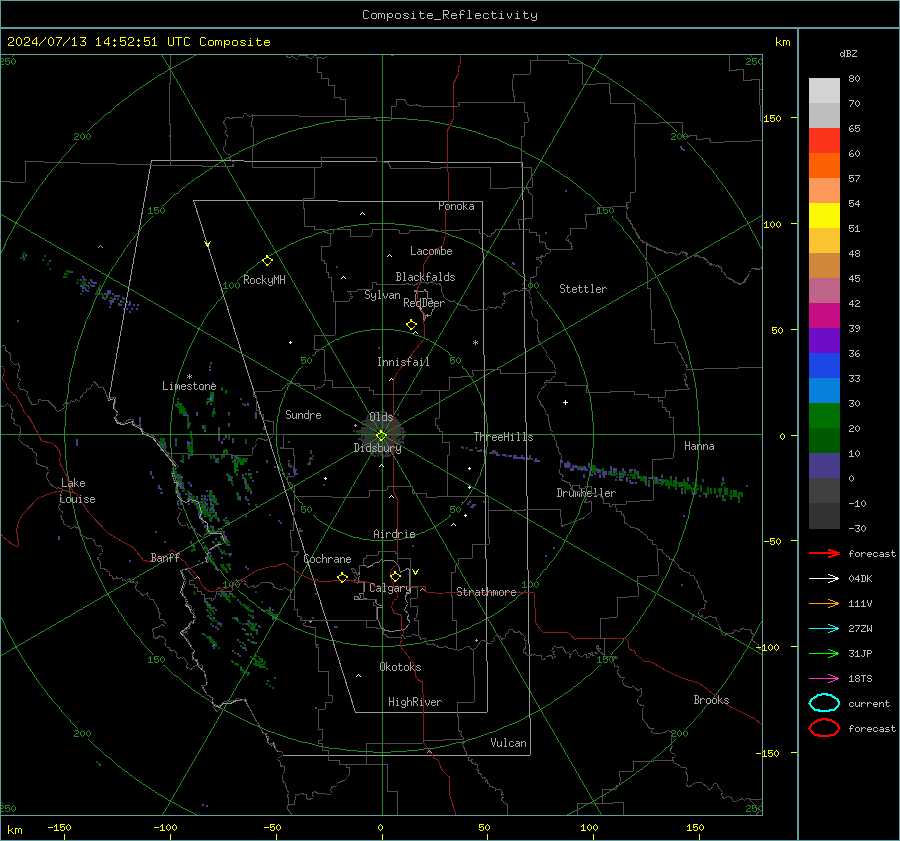Click the green 31JP arrow icon
The image size is (900, 841).
point(824,653)
